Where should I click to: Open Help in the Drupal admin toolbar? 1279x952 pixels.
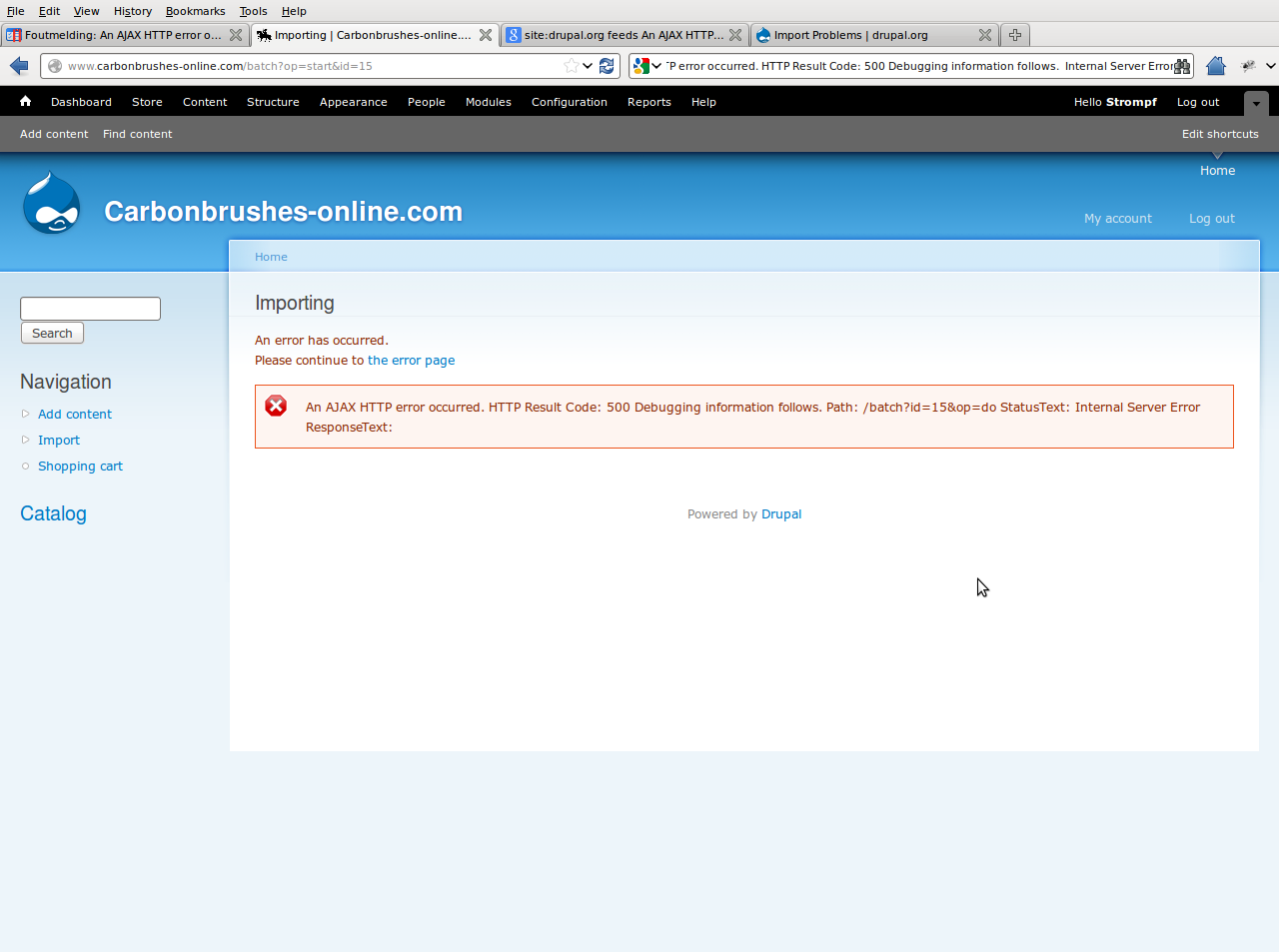click(x=703, y=102)
